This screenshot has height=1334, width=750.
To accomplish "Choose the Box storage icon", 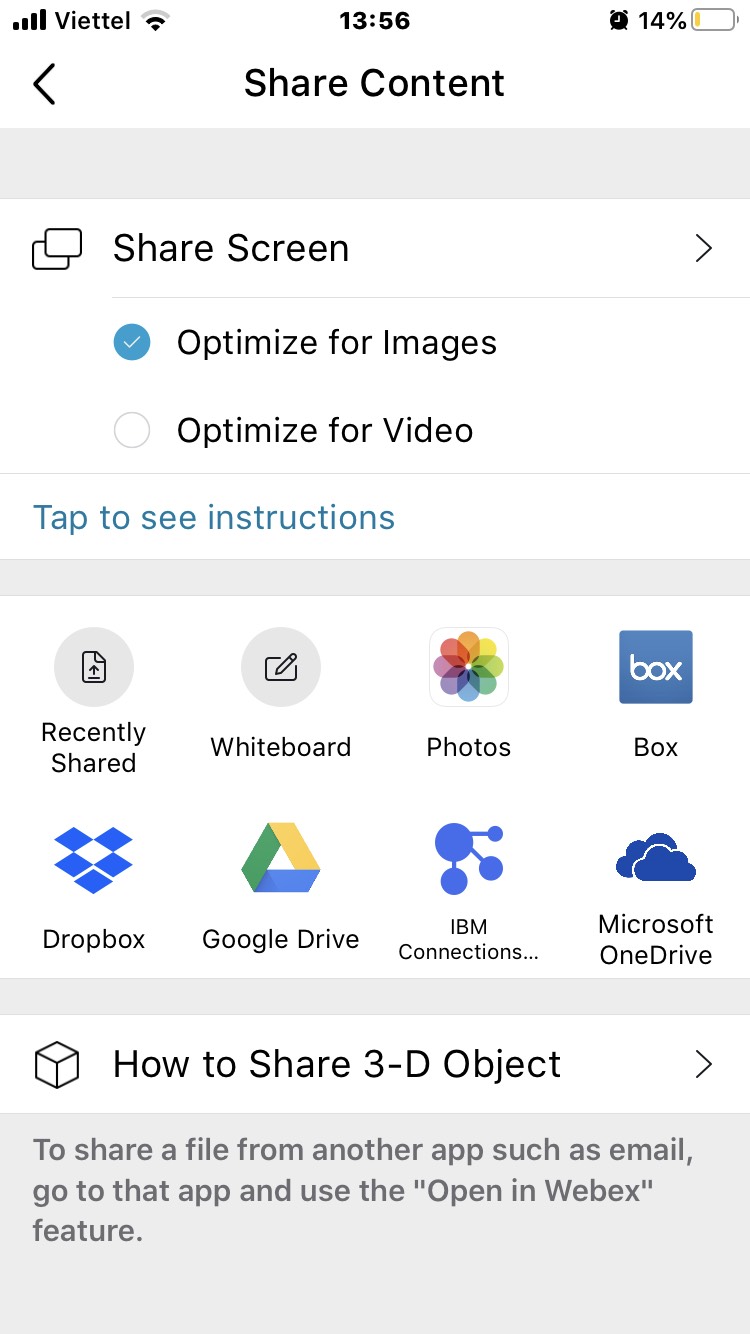I will coord(656,667).
